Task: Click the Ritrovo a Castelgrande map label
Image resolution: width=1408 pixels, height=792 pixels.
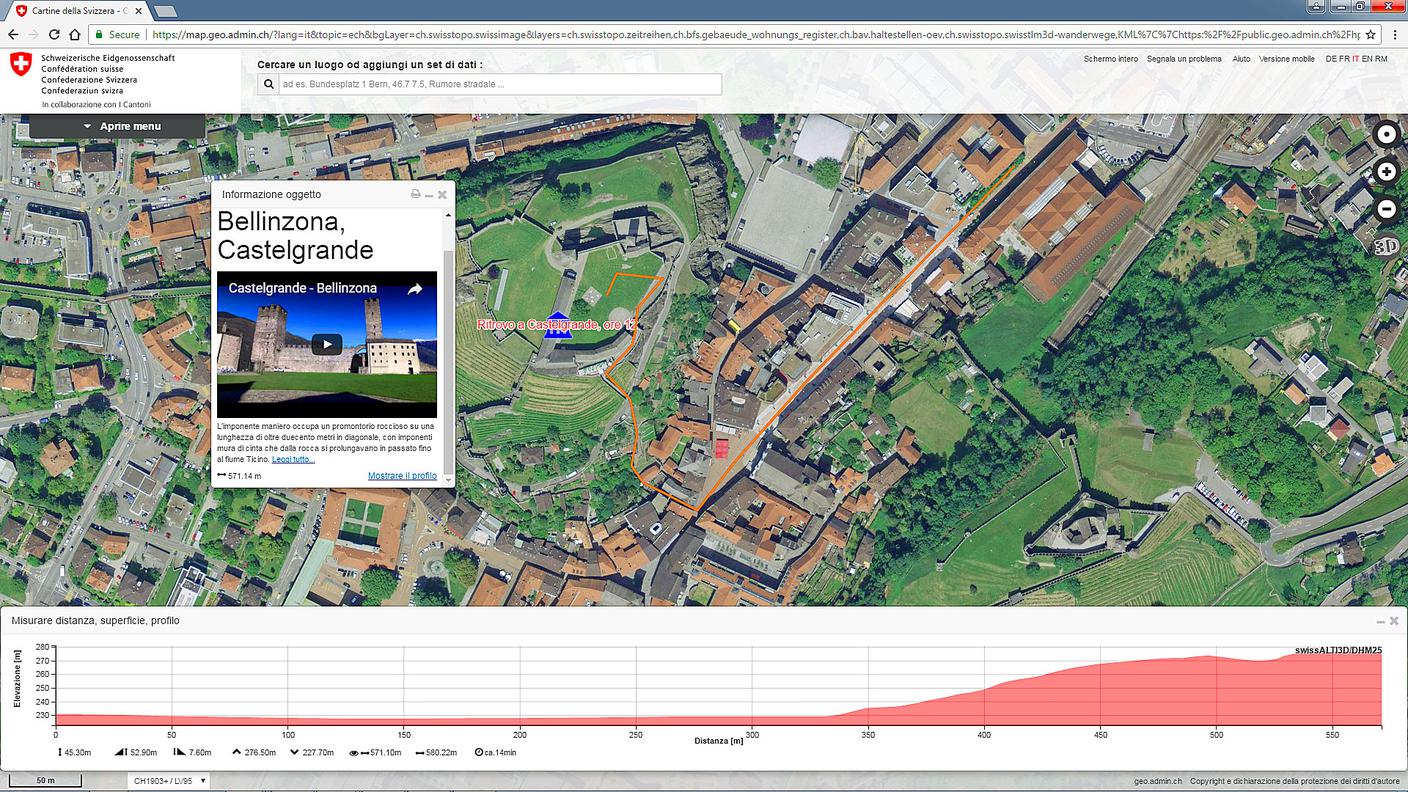Action: click(556, 325)
